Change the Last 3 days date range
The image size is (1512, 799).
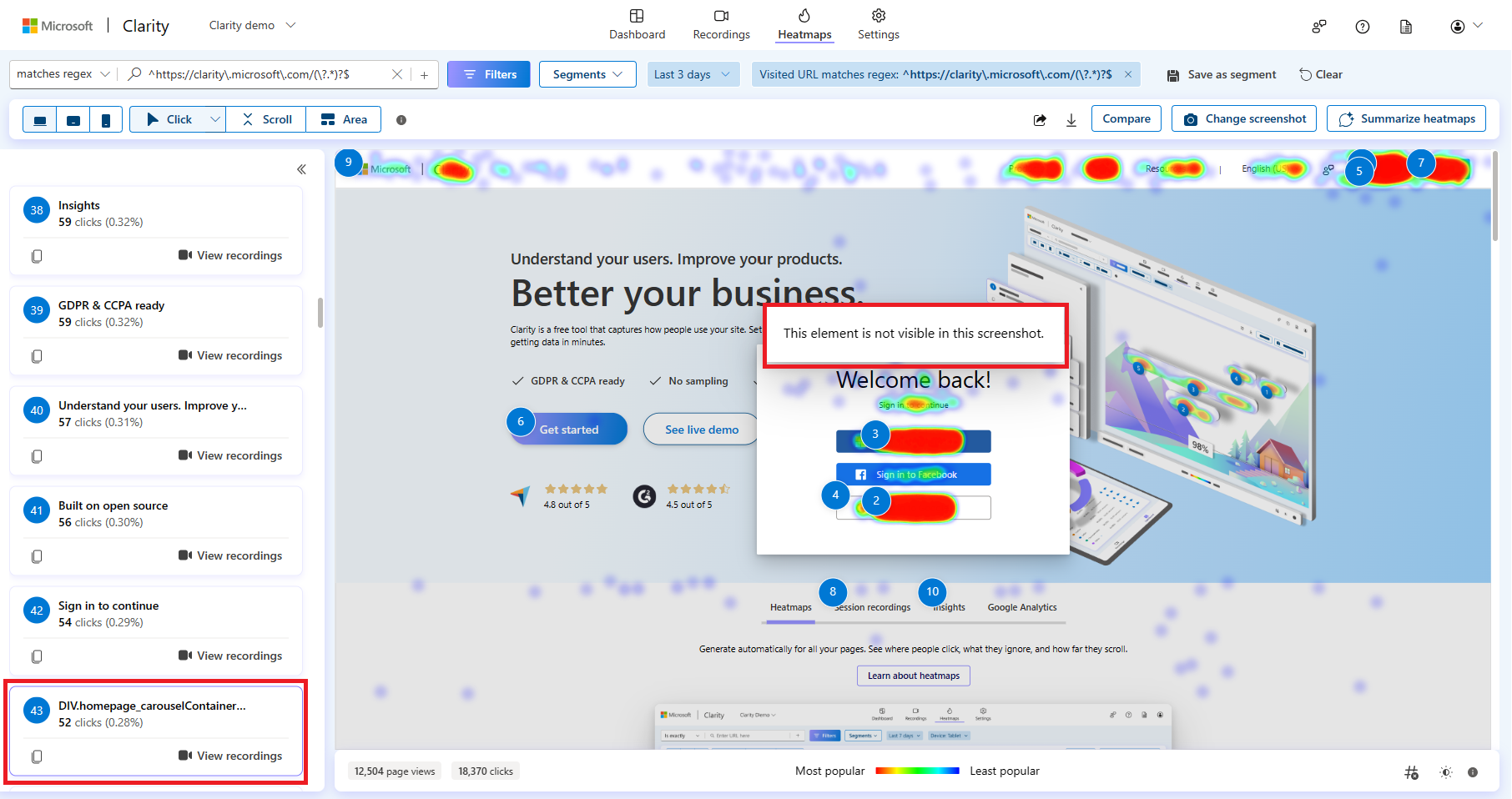[x=693, y=74]
